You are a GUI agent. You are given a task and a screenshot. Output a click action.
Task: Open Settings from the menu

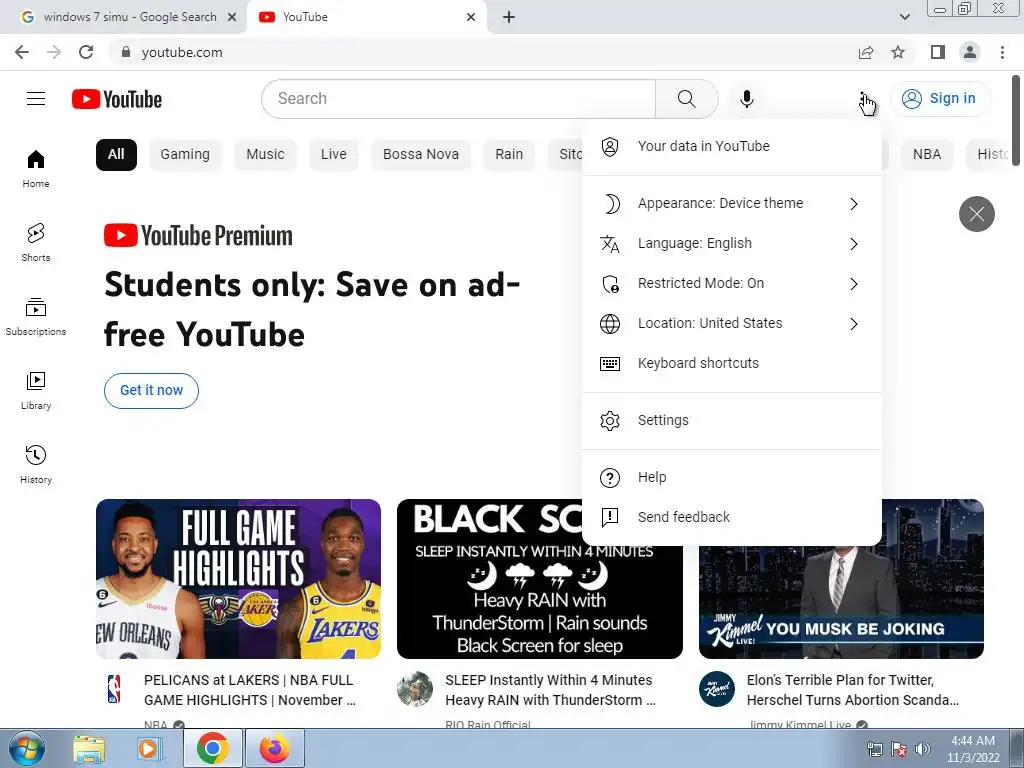pos(731,420)
